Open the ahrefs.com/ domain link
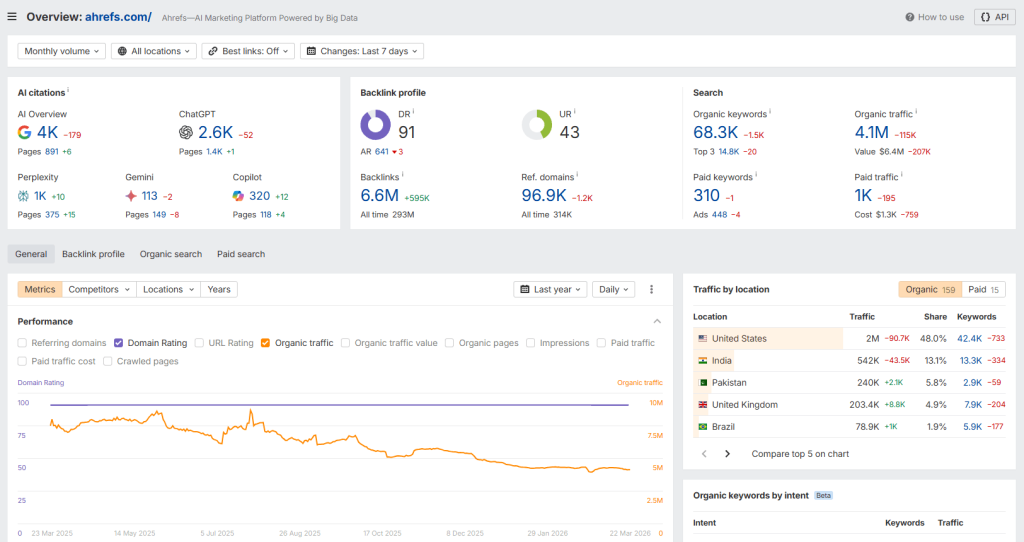This screenshot has height=542, width=1024. tap(118, 17)
